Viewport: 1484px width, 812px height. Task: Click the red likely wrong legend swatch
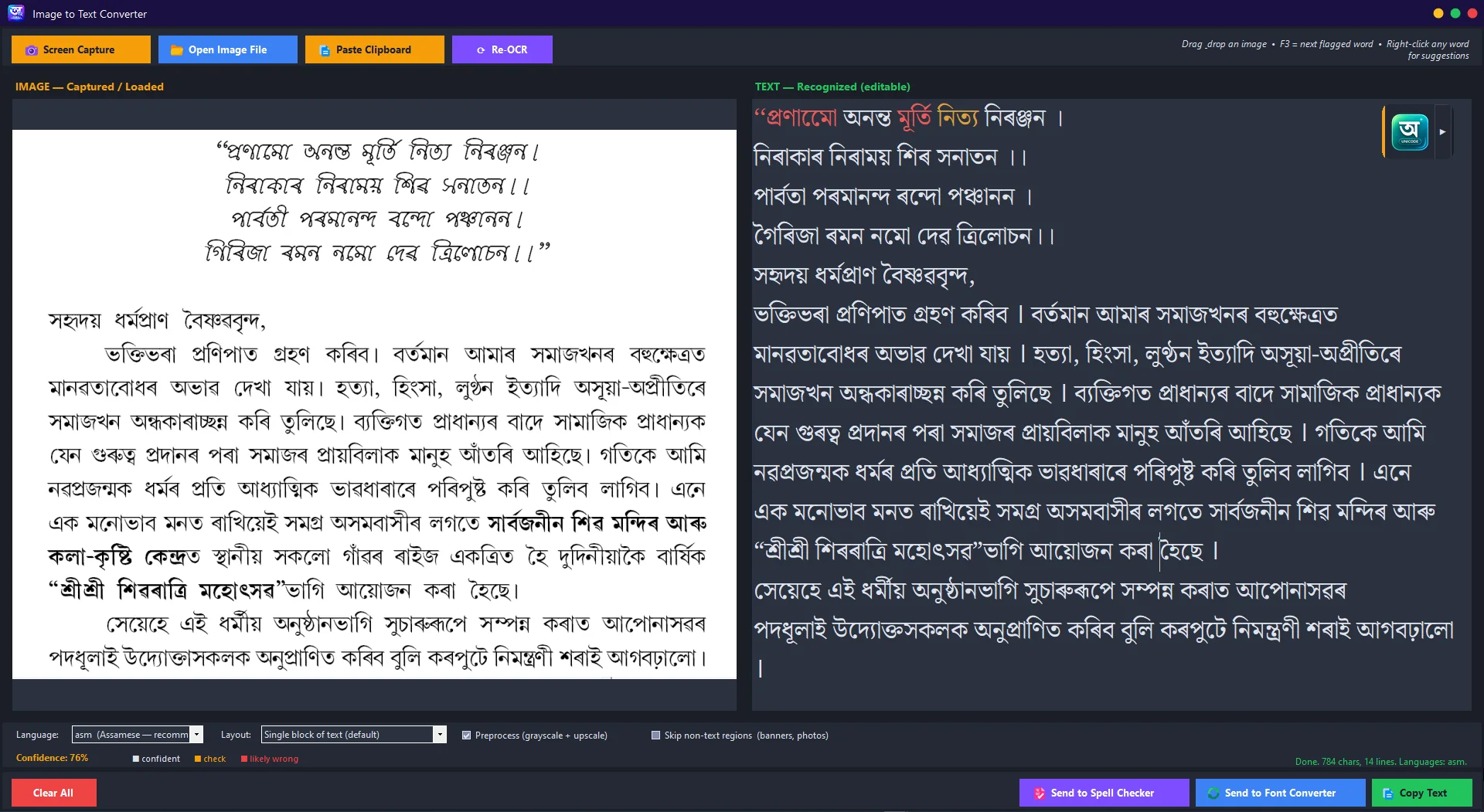pyautogui.click(x=244, y=759)
